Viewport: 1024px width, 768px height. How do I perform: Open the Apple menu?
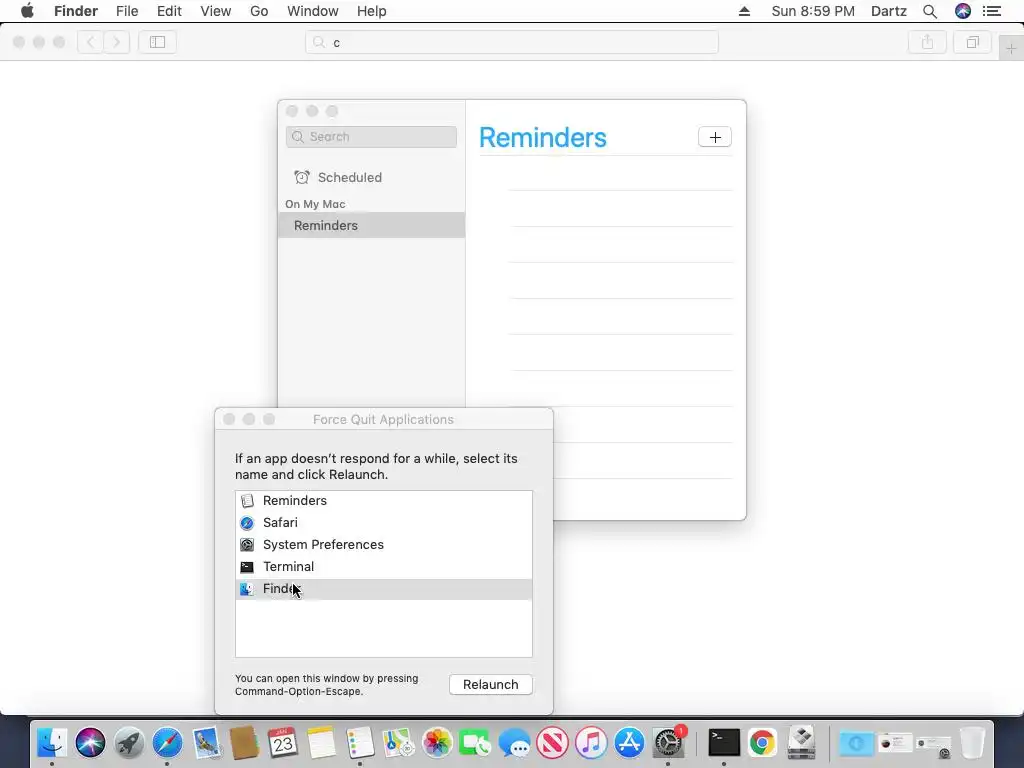[27, 11]
